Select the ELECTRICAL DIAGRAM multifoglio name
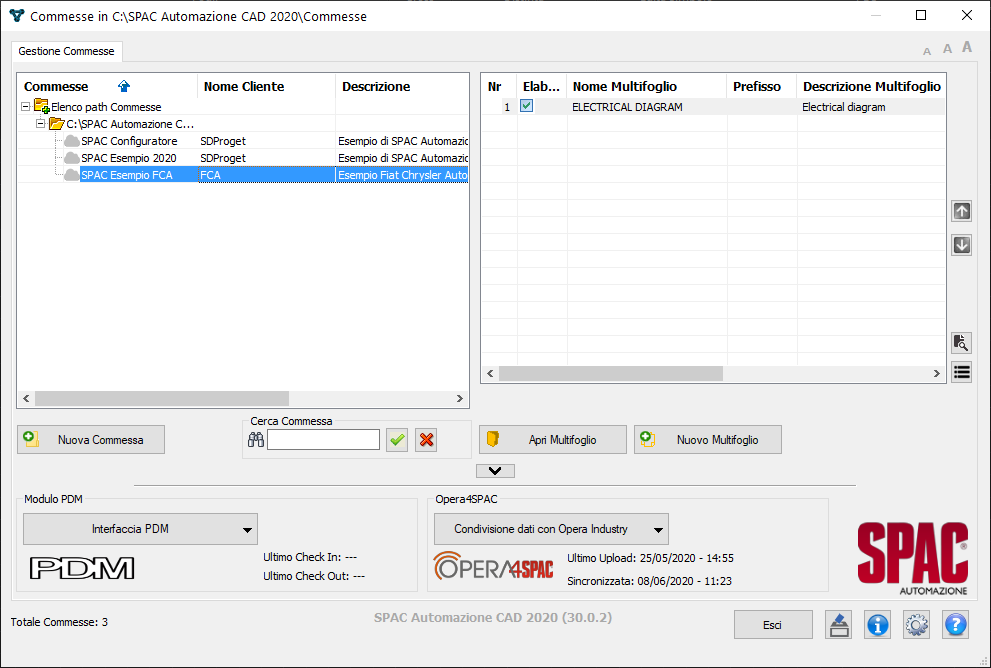This screenshot has height=668, width=991. (627, 107)
